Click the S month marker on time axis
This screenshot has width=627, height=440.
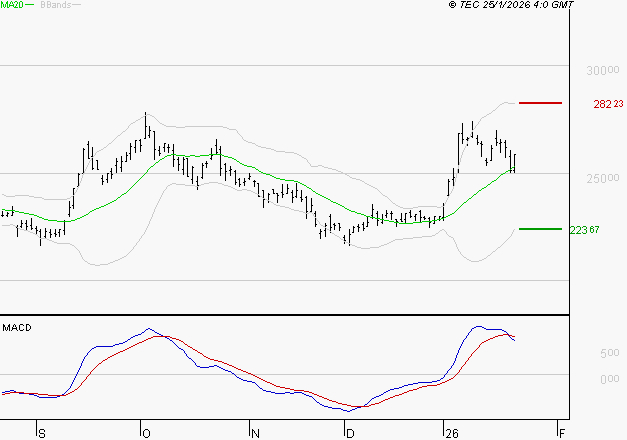click(x=42, y=434)
